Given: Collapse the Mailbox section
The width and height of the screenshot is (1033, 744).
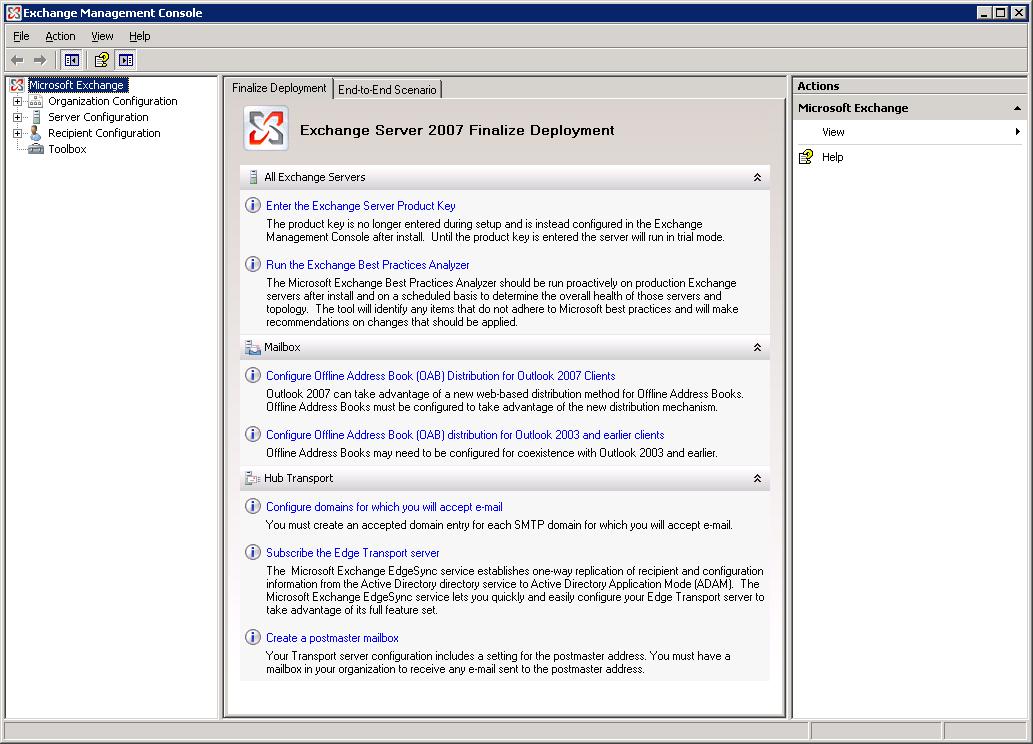Looking at the screenshot, I should pos(758,347).
